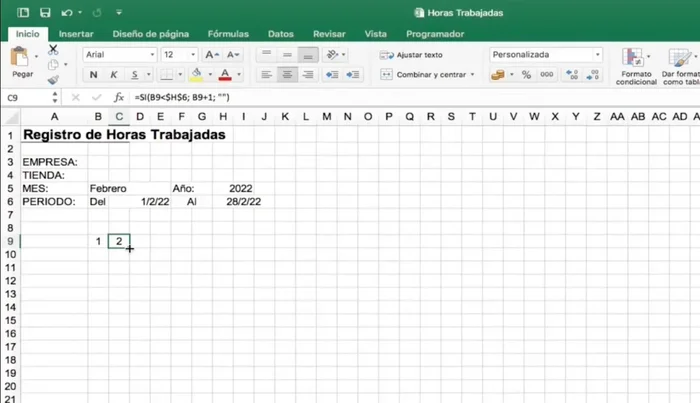700x403 pixels.
Task: Decrease indent icon
Action: tap(332, 75)
